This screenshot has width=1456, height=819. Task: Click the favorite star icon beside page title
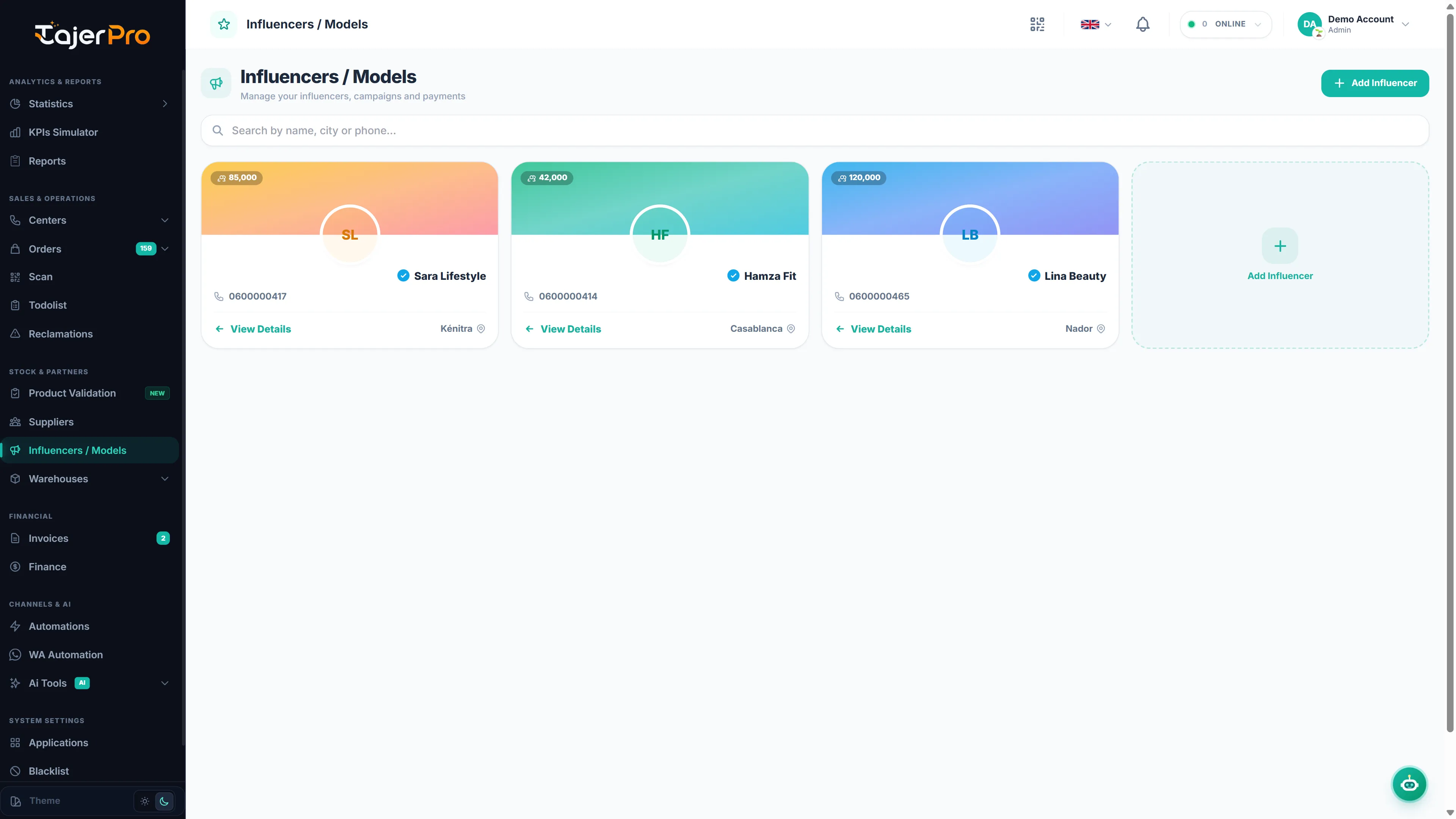point(224,24)
